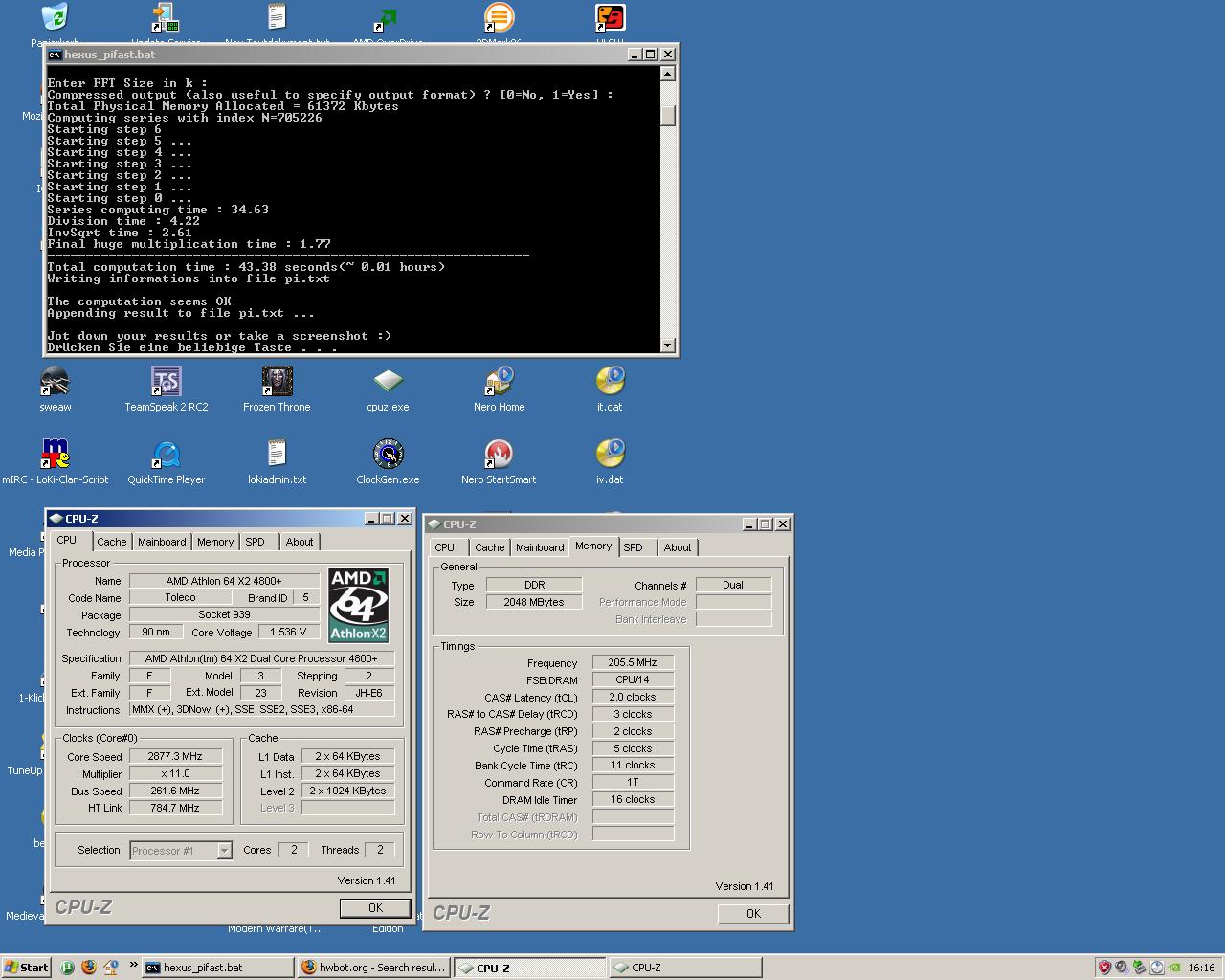Click the Start button
This screenshot has width=1225, height=980.
26,968
